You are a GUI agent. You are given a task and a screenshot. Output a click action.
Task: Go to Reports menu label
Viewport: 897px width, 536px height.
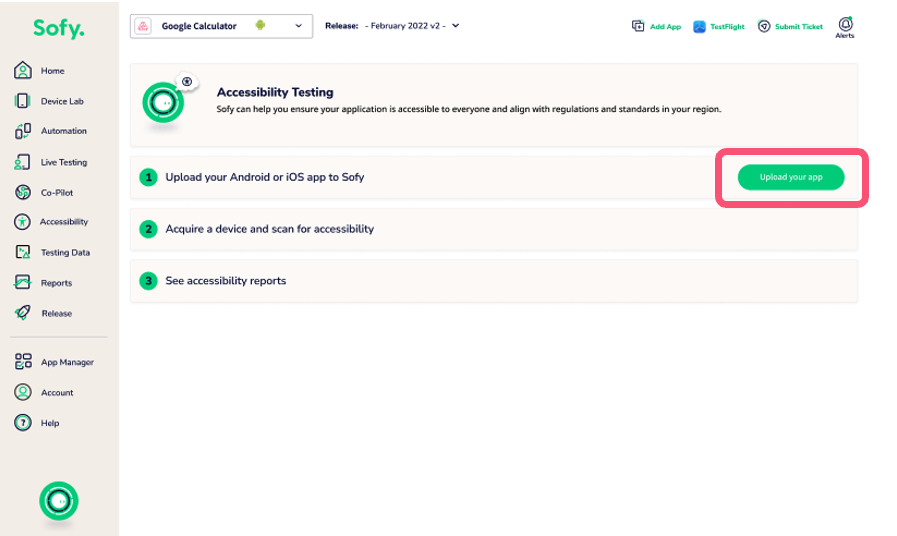click(57, 283)
